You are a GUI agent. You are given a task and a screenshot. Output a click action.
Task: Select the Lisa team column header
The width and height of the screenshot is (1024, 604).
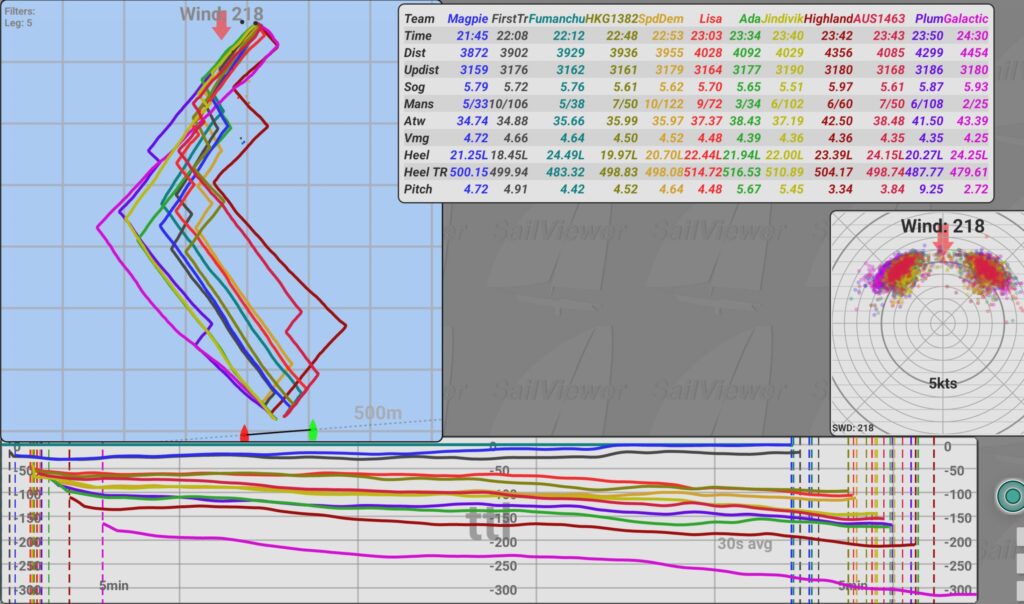[711, 19]
